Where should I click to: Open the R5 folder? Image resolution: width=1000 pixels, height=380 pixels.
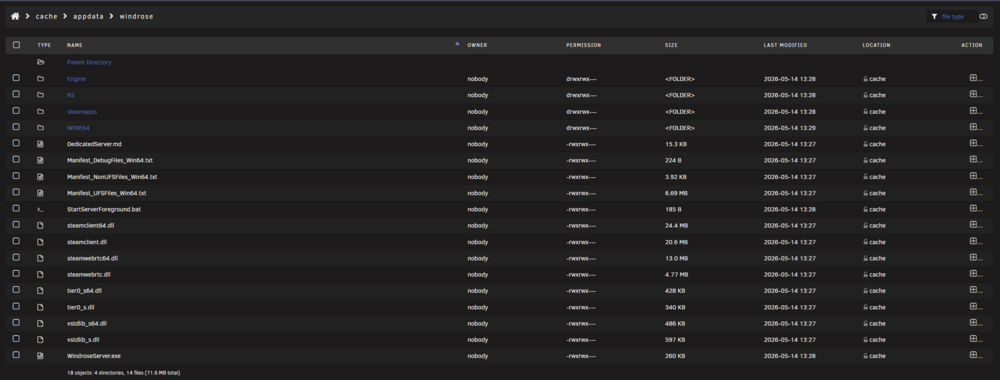coord(71,95)
